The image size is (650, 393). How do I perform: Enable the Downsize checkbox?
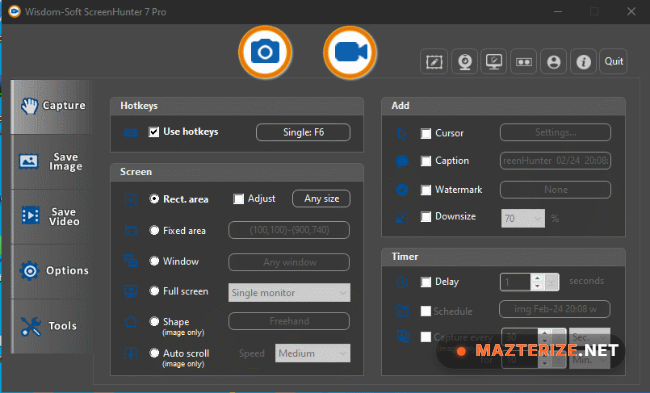pyautogui.click(x=426, y=216)
